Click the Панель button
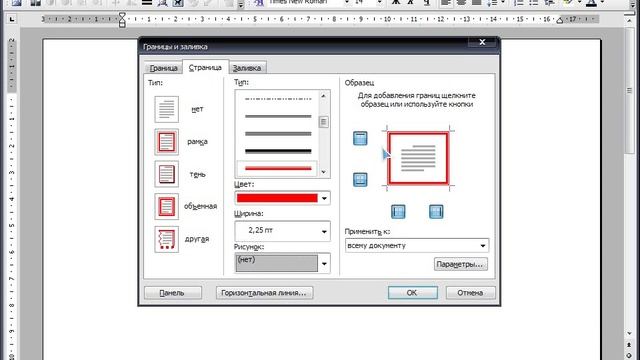This screenshot has width=640, height=360. [173, 293]
